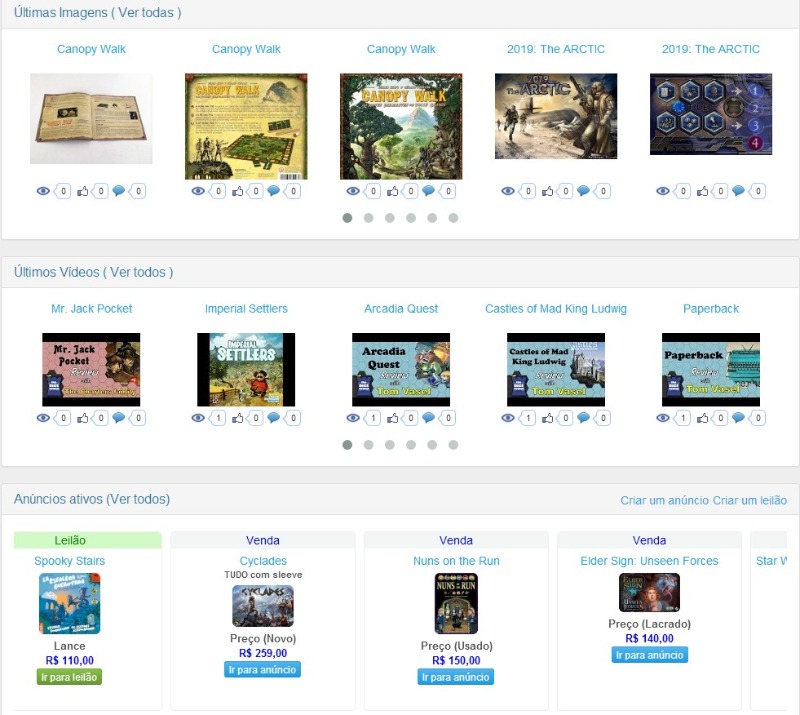Click 'Ir para anúncio' for Nuns on the Run
Image resolution: width=800 pixels, height=715 pixels.
(456, 677)
